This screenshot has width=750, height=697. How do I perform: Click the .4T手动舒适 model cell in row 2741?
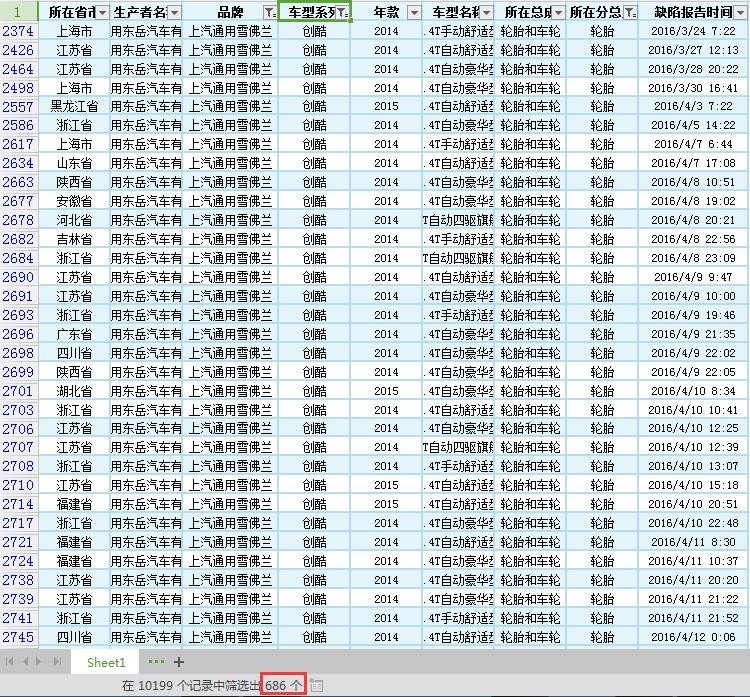click(x=458, y=618)
